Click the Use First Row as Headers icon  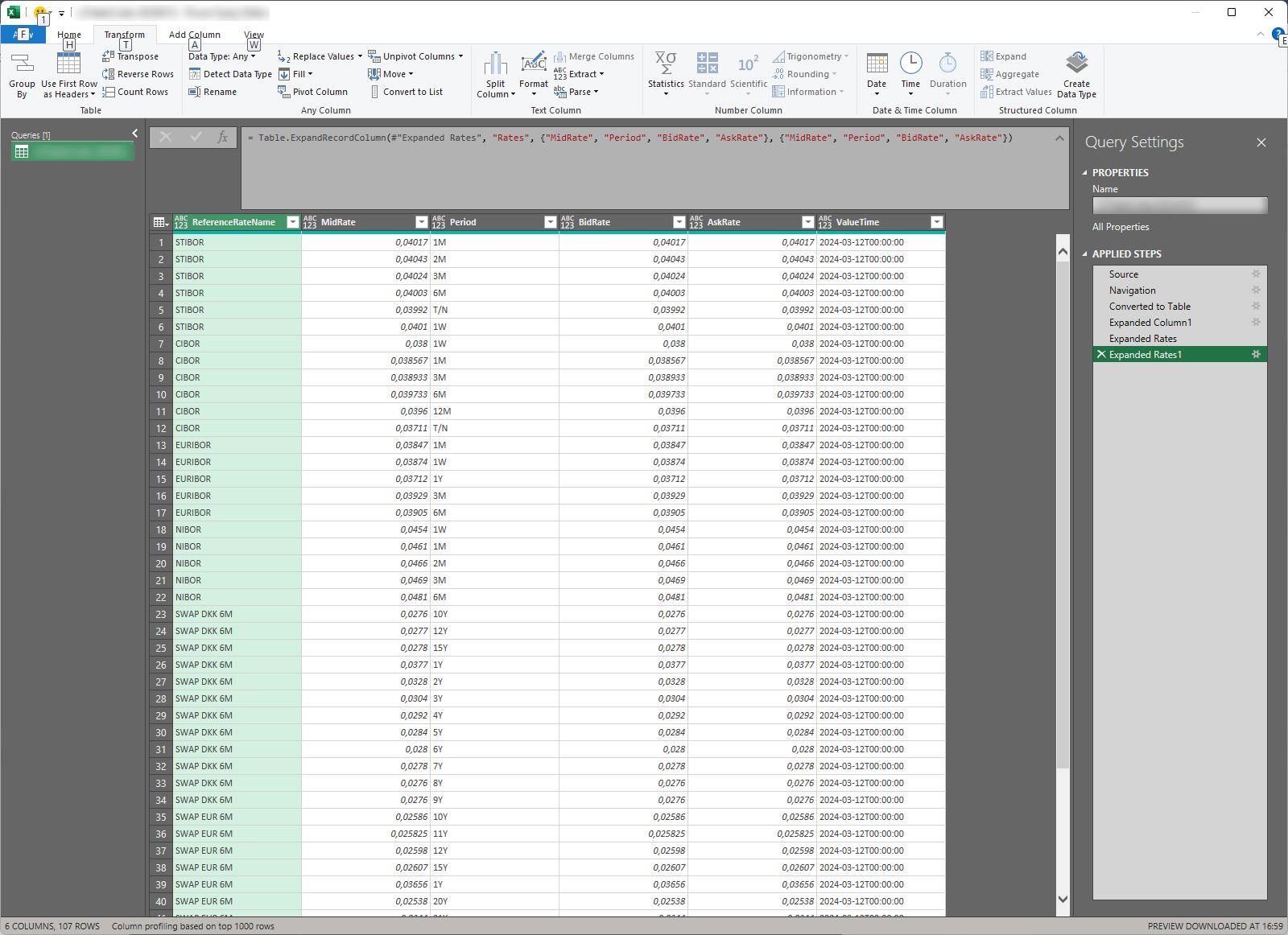(x=69, y=63)
